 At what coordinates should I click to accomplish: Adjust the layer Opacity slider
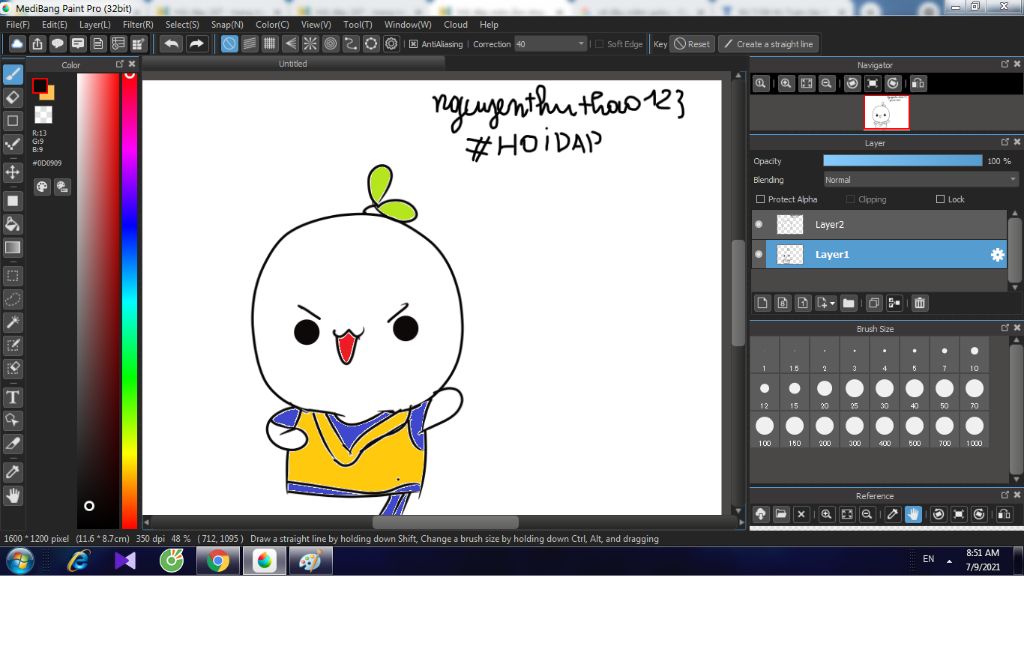coord(903,161)
